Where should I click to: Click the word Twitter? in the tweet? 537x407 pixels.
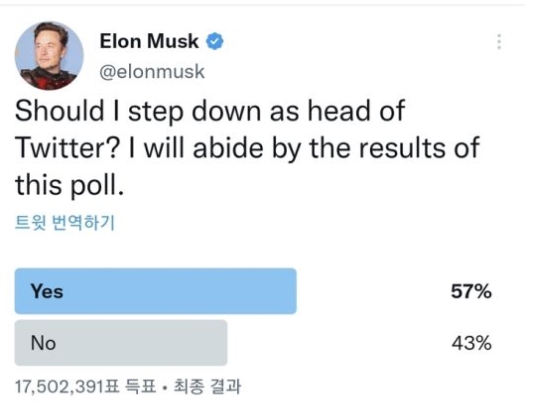tap(67, 148)
